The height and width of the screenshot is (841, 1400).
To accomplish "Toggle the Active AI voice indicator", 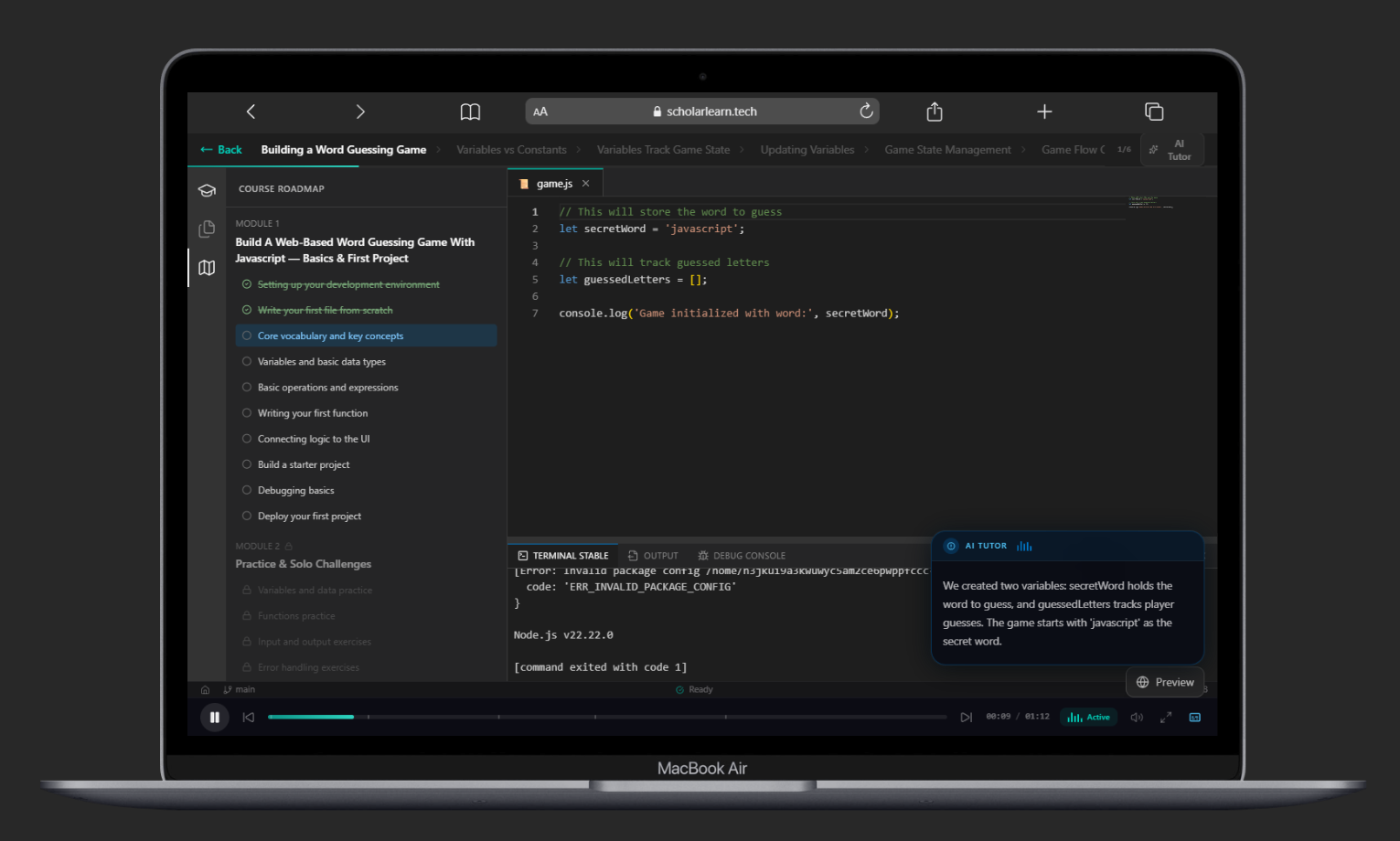I will click(1088, 718).
